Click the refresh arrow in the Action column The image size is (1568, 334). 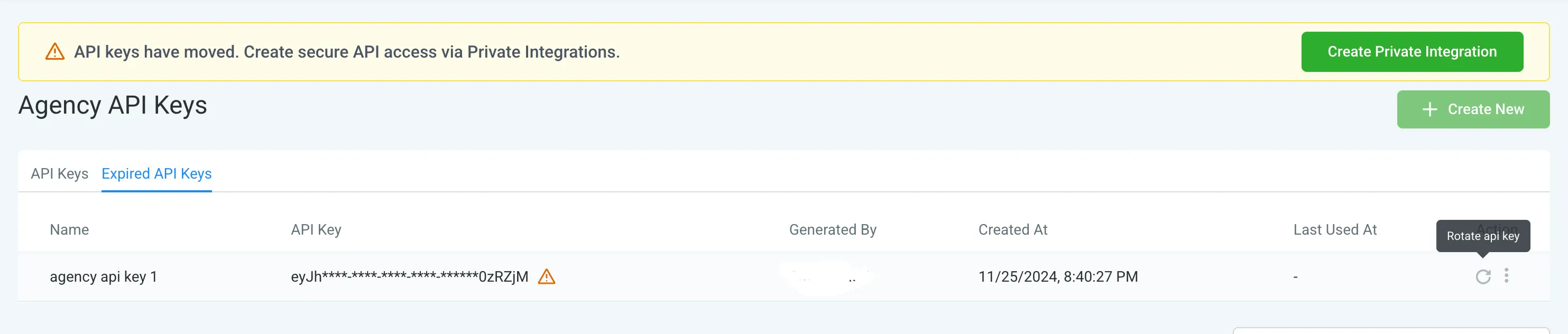pos(1482,276)
